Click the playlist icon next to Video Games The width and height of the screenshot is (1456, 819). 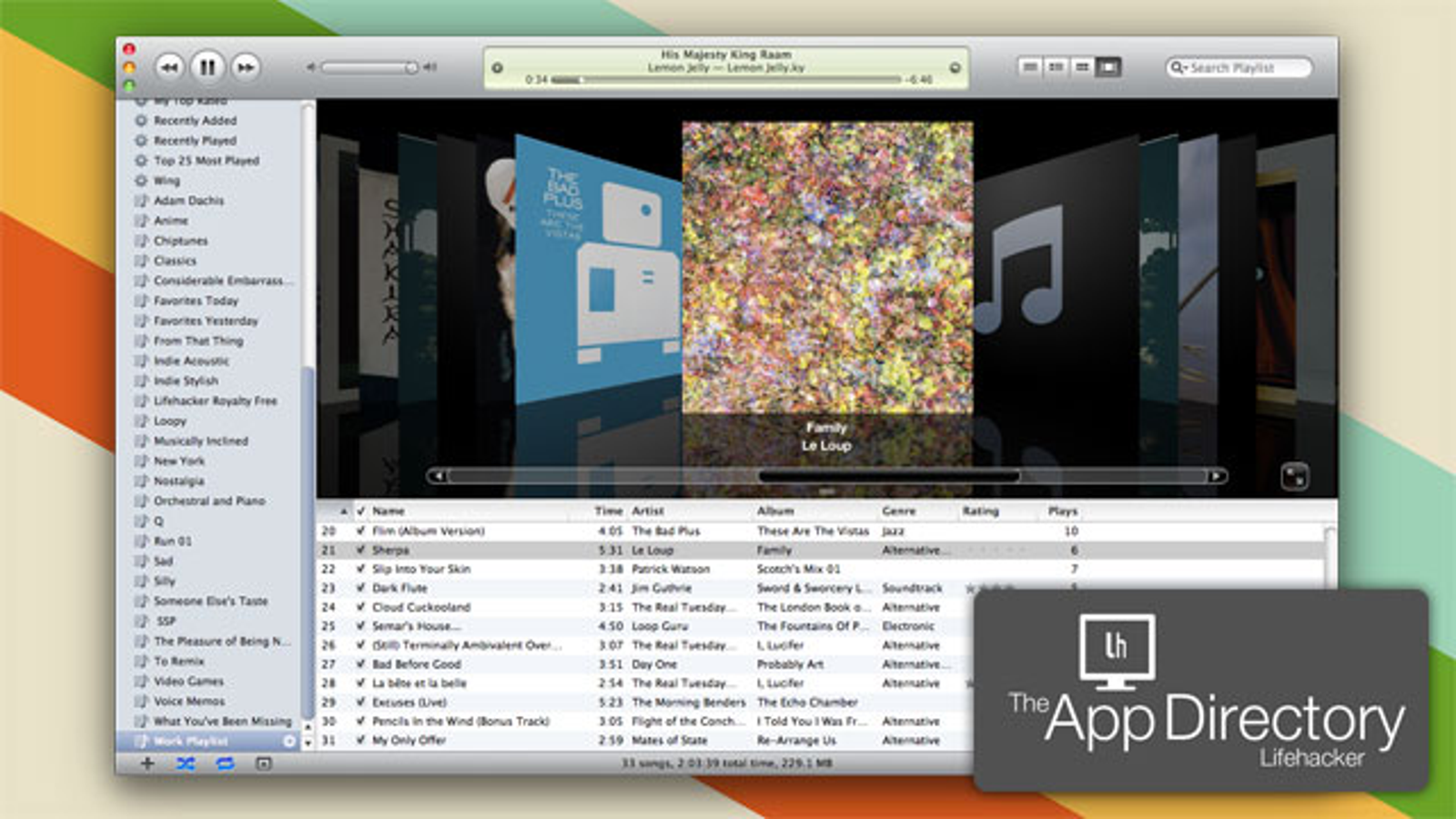click(141, 681)
